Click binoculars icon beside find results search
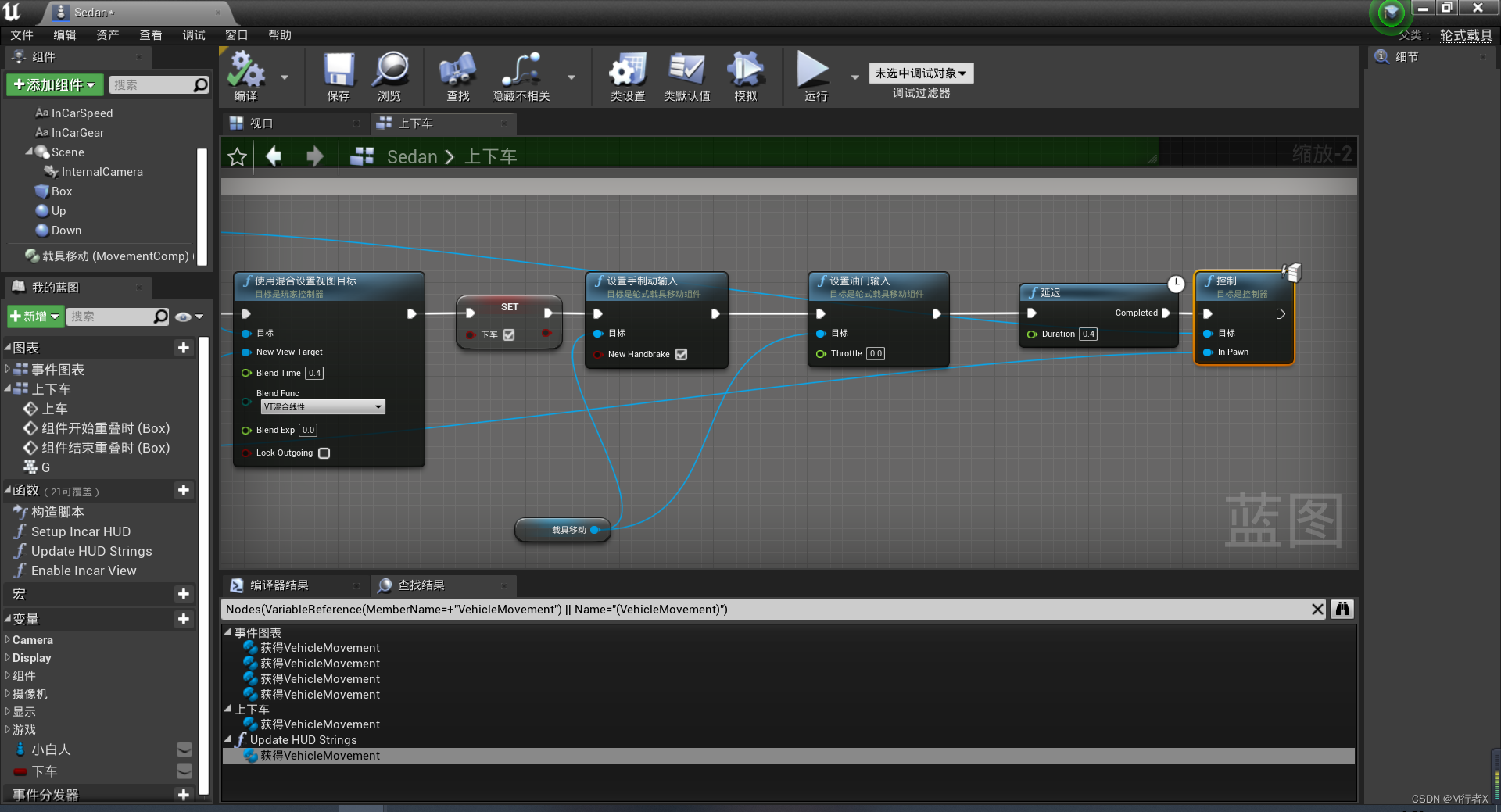Screen dimensions: 1501x812 coord(1342,610)
